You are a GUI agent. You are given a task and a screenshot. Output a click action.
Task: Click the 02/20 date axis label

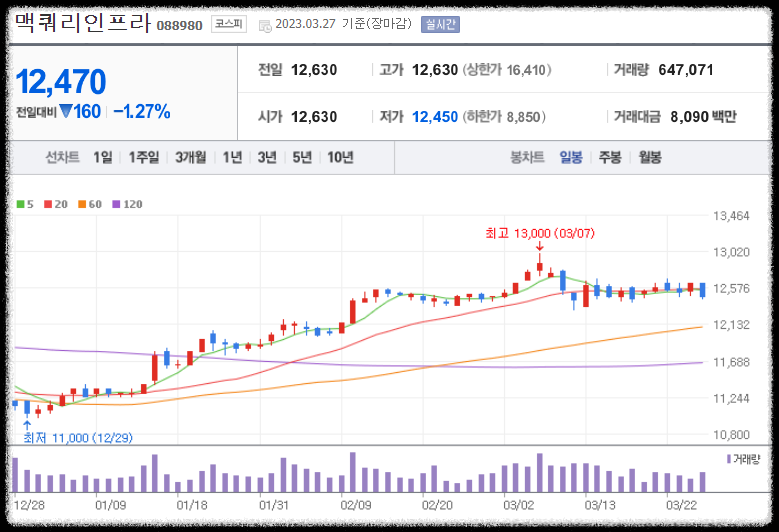point(437,506)
